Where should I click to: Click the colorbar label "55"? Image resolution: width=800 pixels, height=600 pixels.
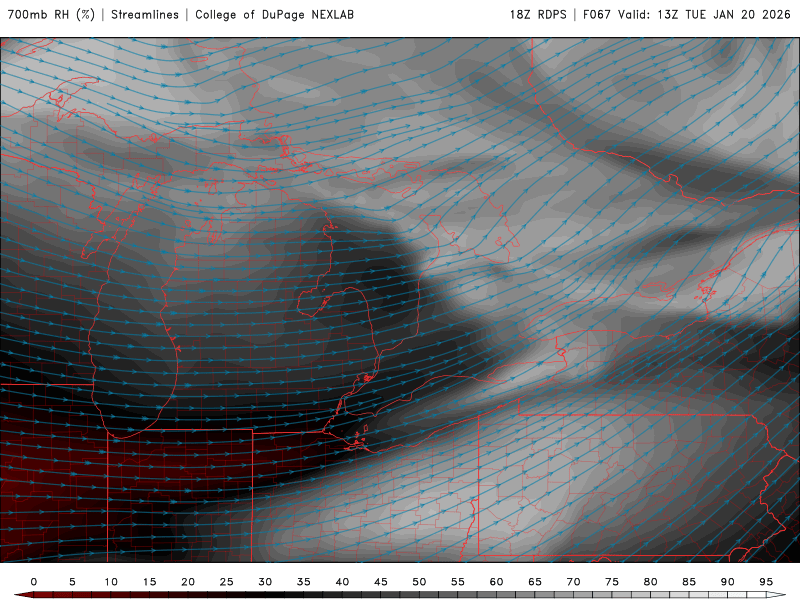click(x=458, y=582)
